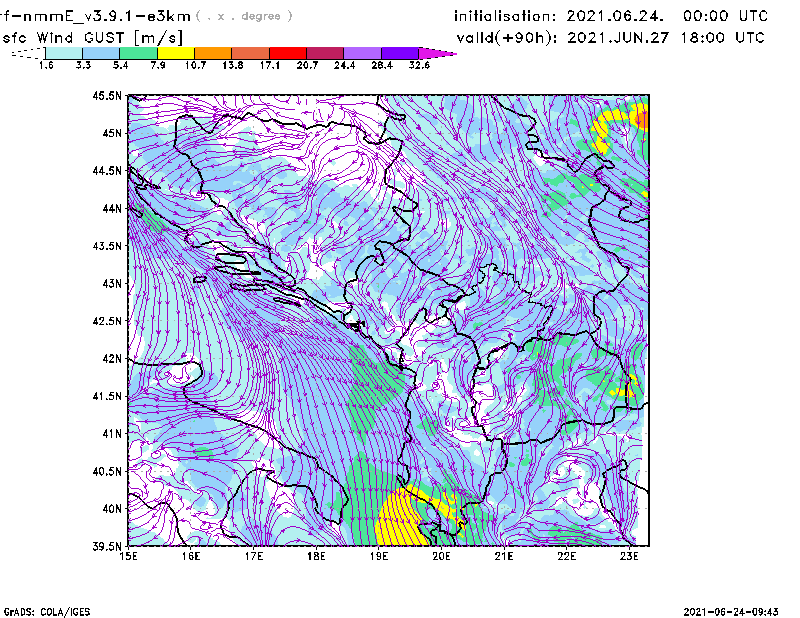
Task: Click the "43N" latitude label
Action: point(112,283)
